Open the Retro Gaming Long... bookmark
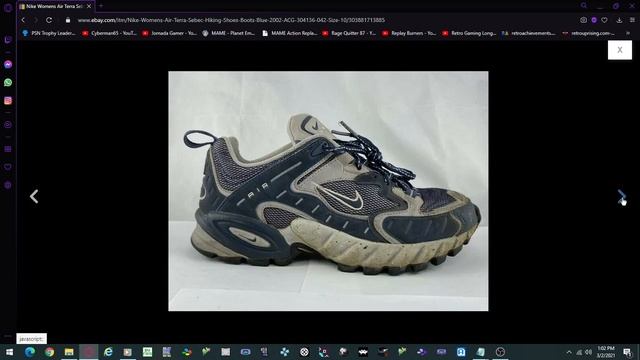The width and height of the screenshot is (640, 360). pos(469,33)
